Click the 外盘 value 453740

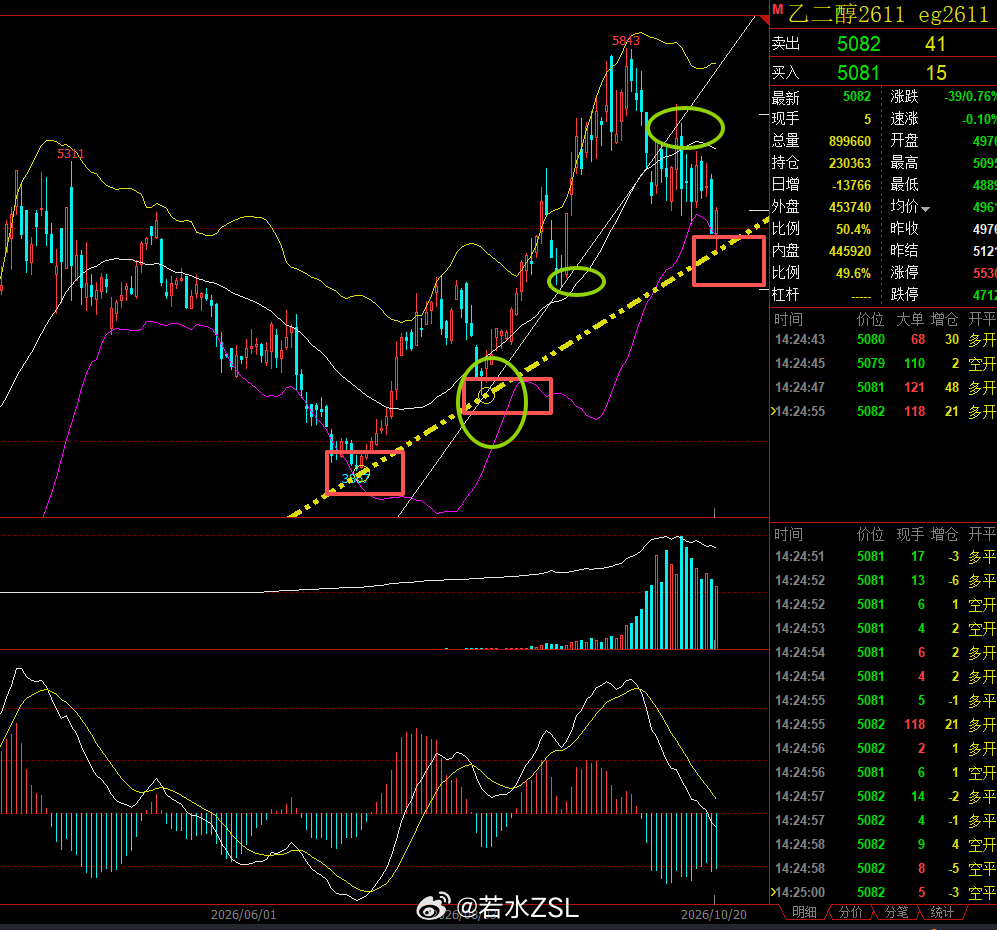[849, 207]
